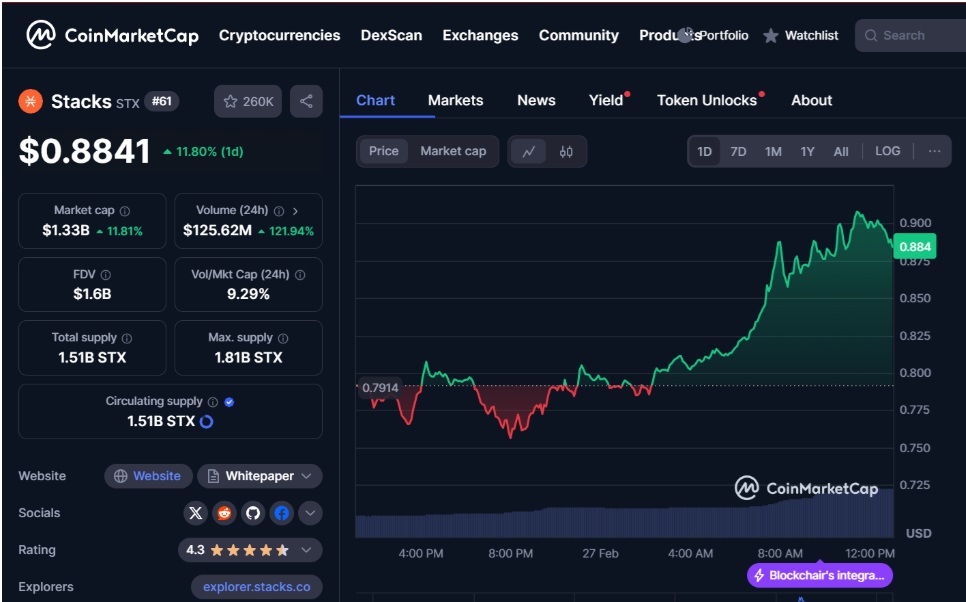966x602 pixels.
Task: Switch to line chart view icon
Action: click(529, 152)
